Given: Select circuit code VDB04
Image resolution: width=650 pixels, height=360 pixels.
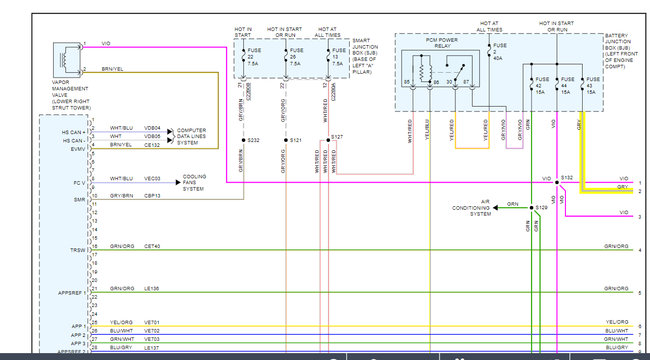Looking at the screenshot, I should (152, 128).
